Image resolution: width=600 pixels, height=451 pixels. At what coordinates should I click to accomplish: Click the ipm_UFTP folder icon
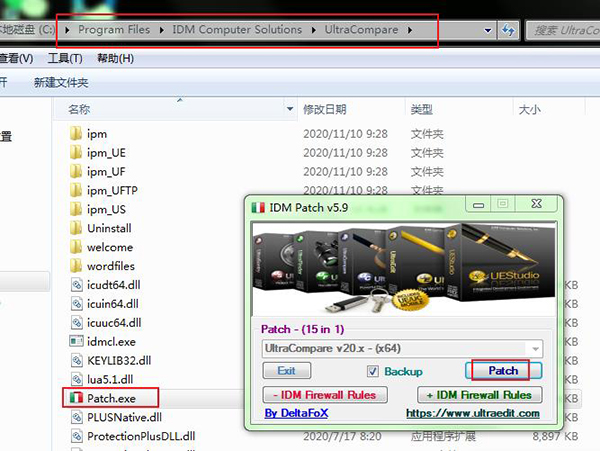[x=76, y=190]
